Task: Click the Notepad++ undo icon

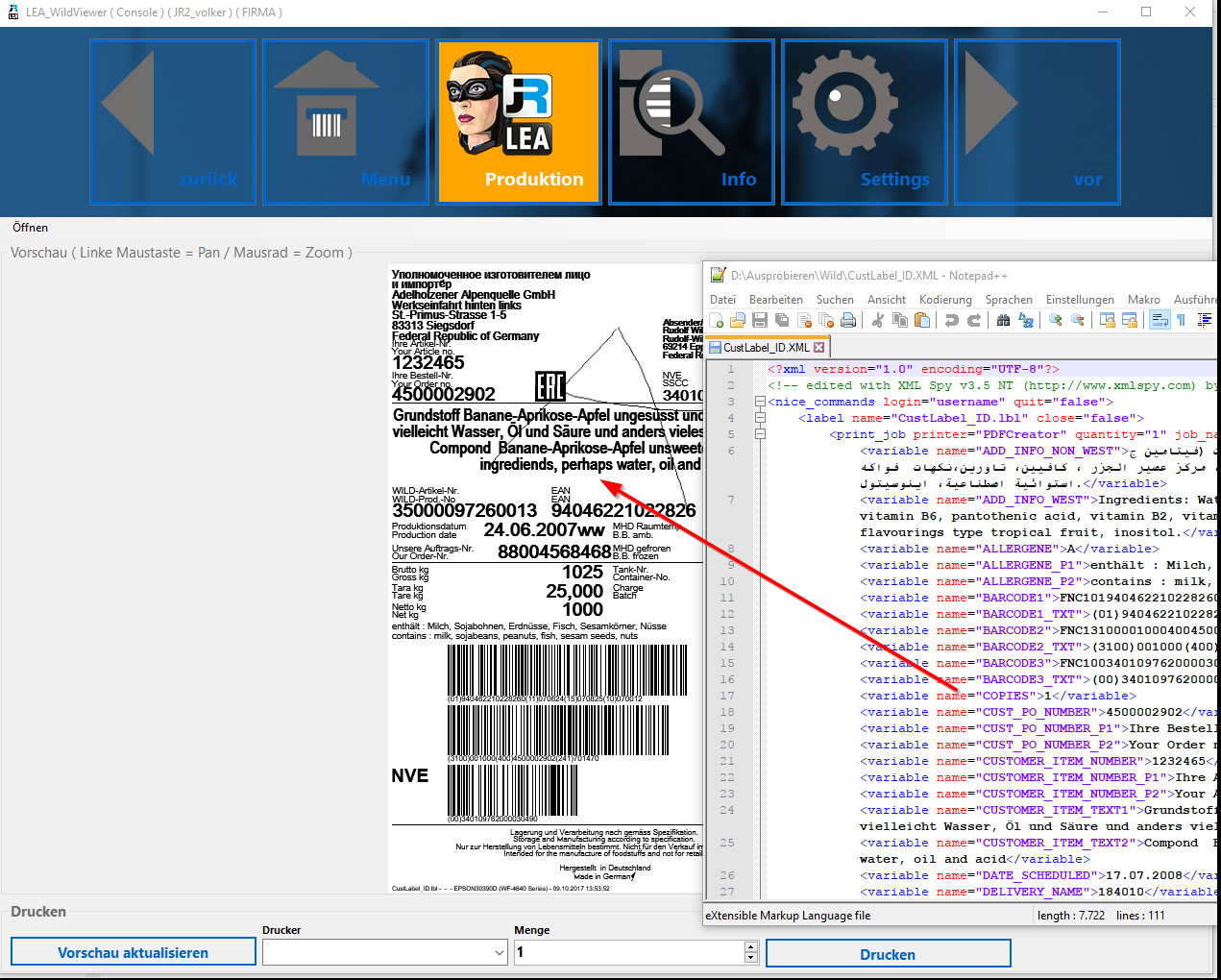Action: (951, 320)
